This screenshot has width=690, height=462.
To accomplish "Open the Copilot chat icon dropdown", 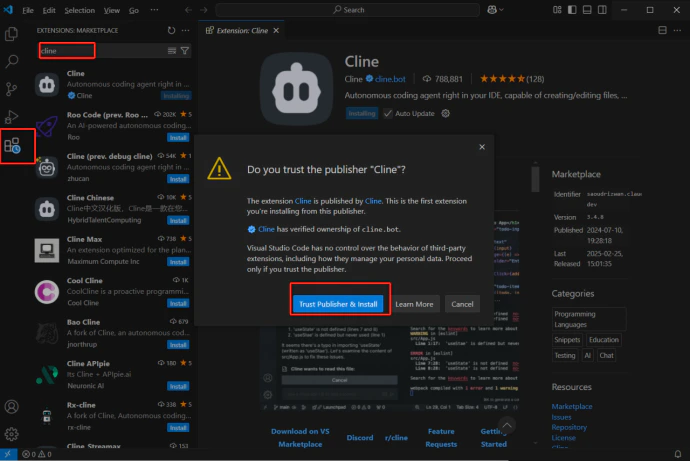I will [x=495, y=10].
